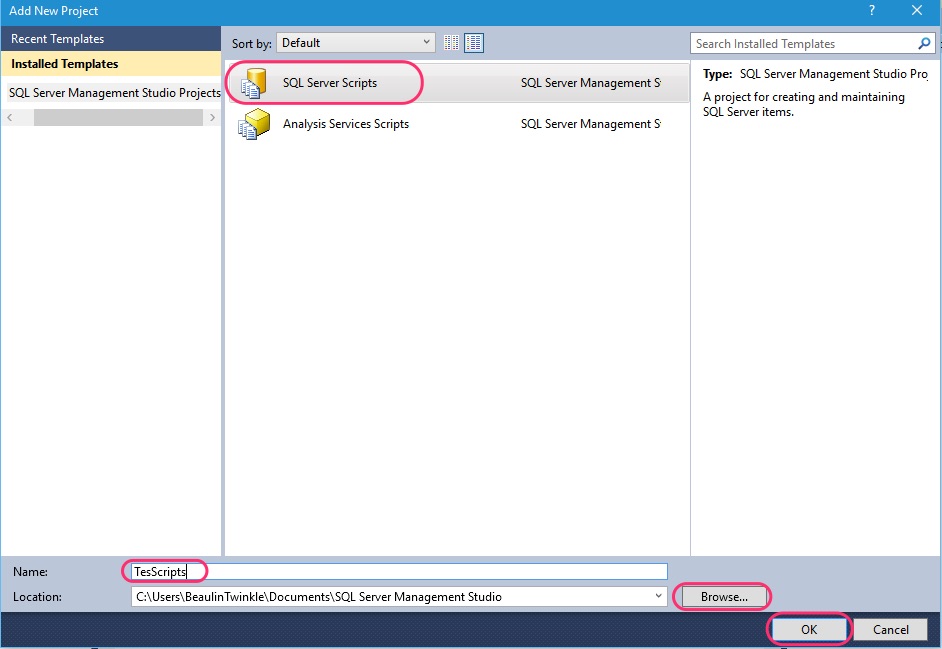Click into the Name text field
Screen dimensions: 942x649
coord(399,571)
